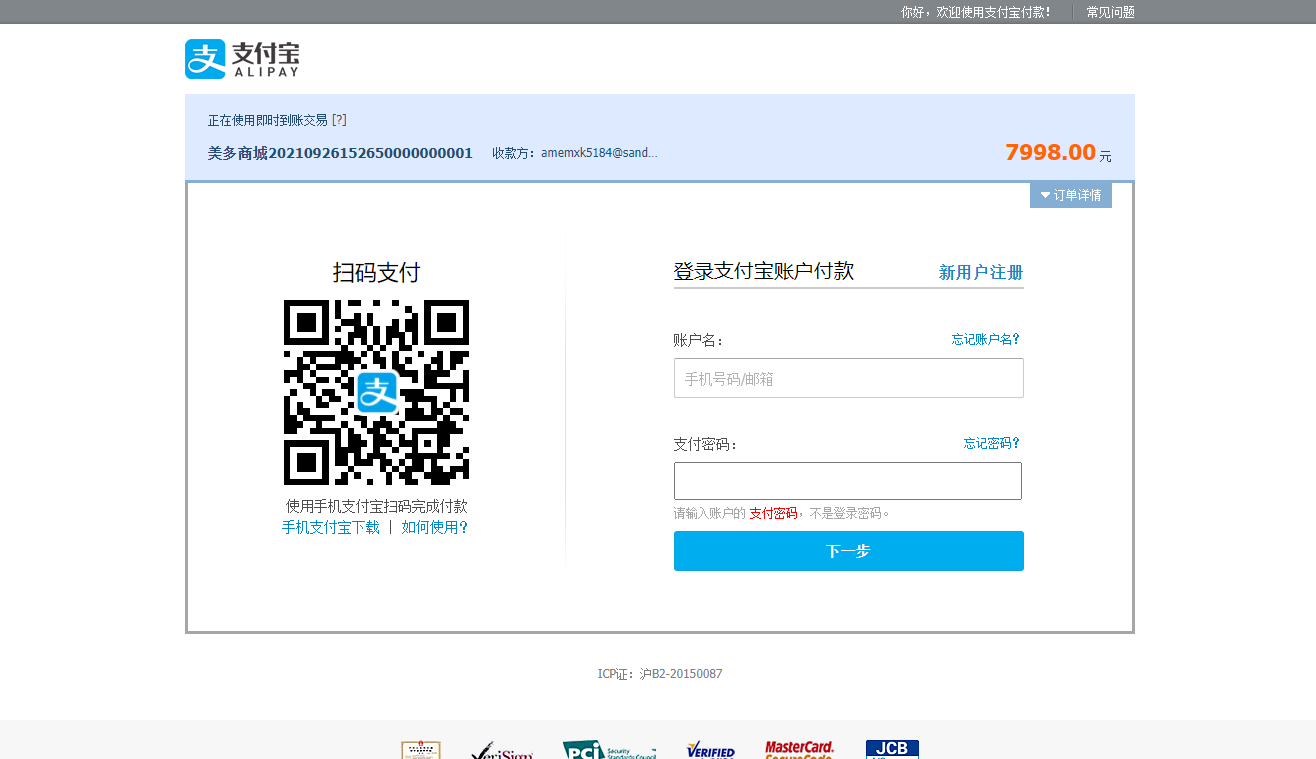
Task: Click the truncated payee email amemxk5184@sand...
Action: [x=599, y=152]
